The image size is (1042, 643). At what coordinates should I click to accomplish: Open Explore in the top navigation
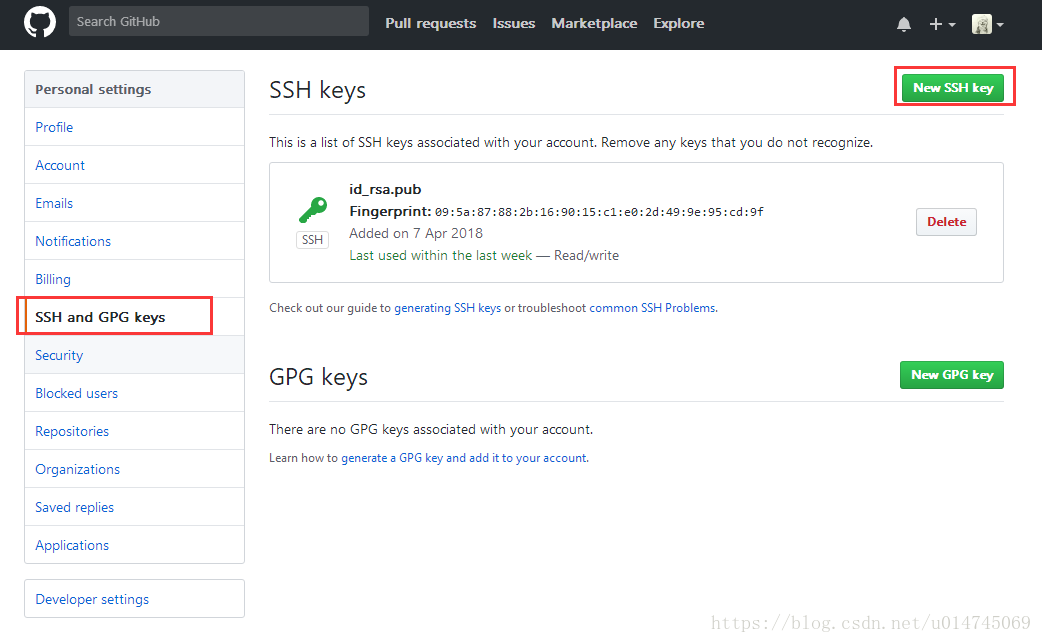point(678,23)
